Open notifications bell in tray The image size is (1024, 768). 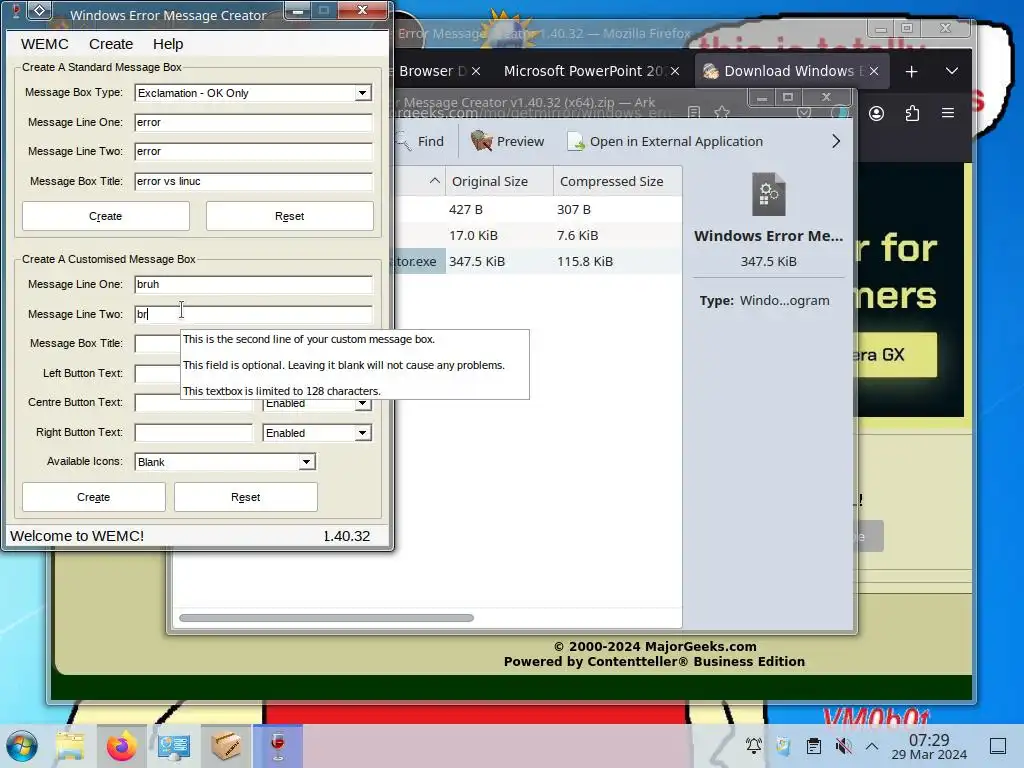tap(754, 745)
